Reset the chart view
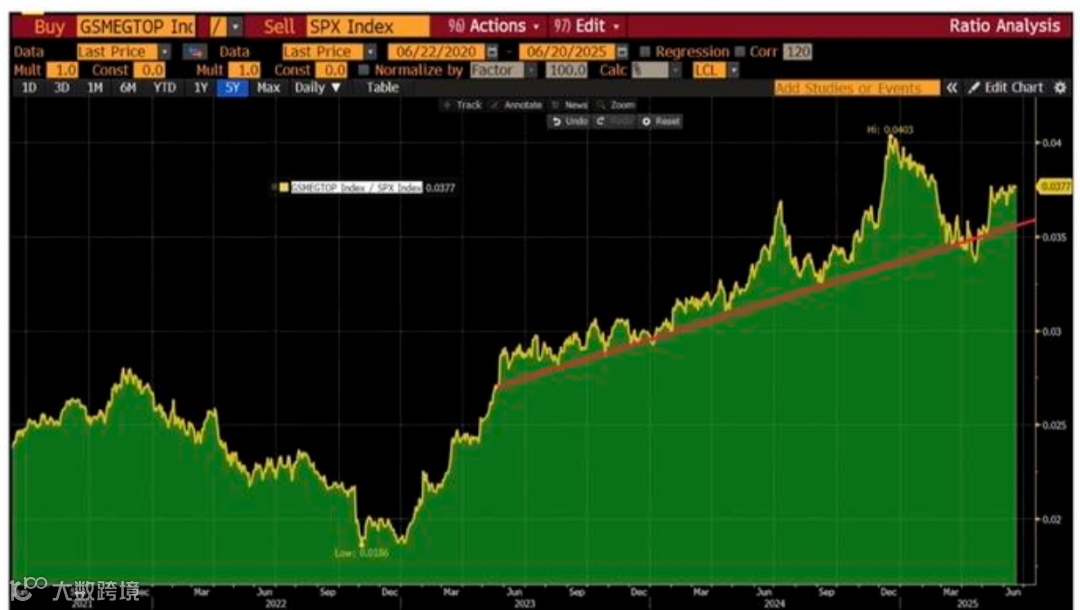The height and width of the screenshot is (610, 1080). [x=660, y=121]
